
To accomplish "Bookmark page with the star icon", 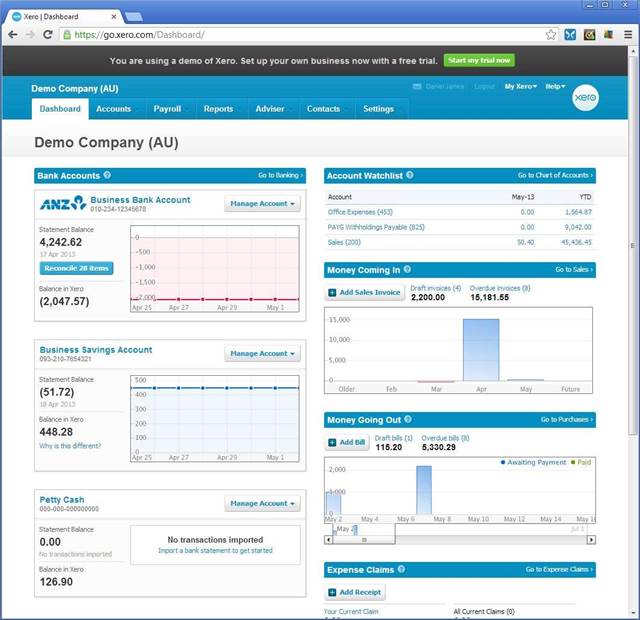I will tap(551, 35).
